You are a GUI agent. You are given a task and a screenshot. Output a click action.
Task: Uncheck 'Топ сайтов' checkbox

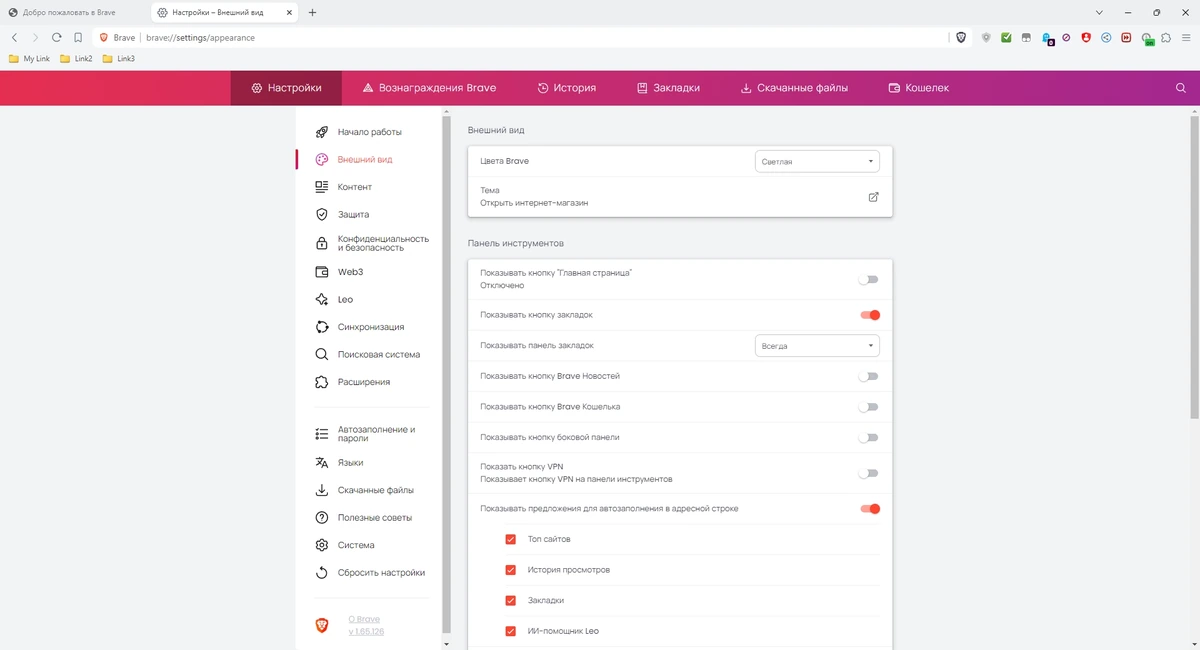511,539
